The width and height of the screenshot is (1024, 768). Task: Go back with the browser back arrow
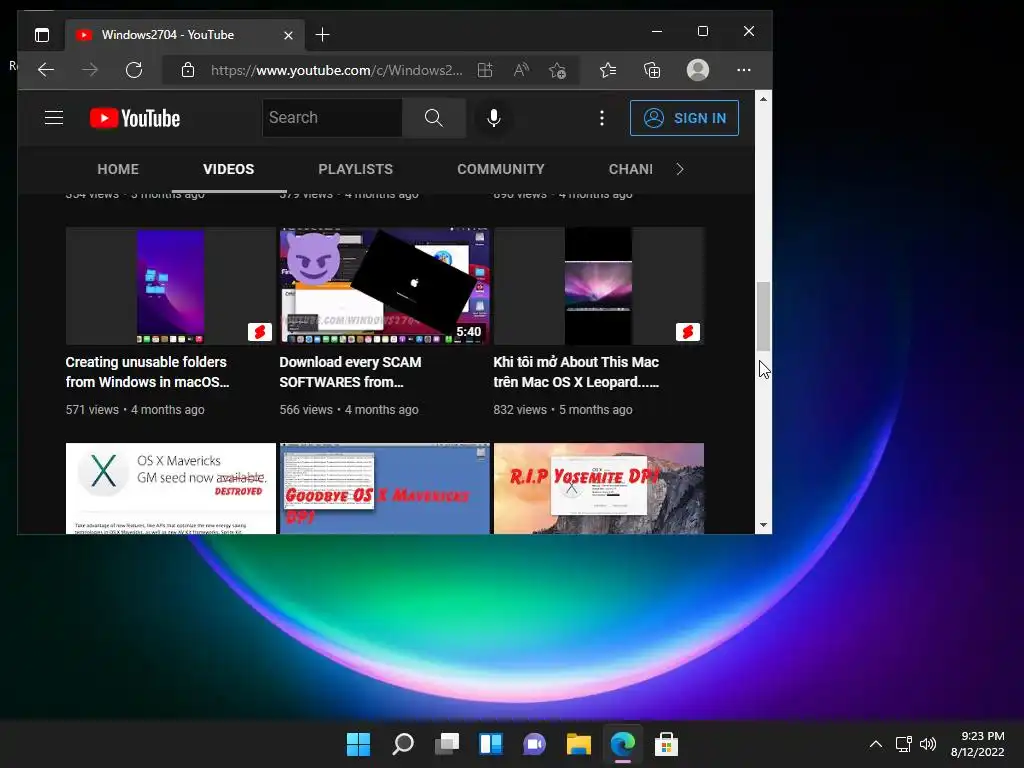tap(46, 70)
